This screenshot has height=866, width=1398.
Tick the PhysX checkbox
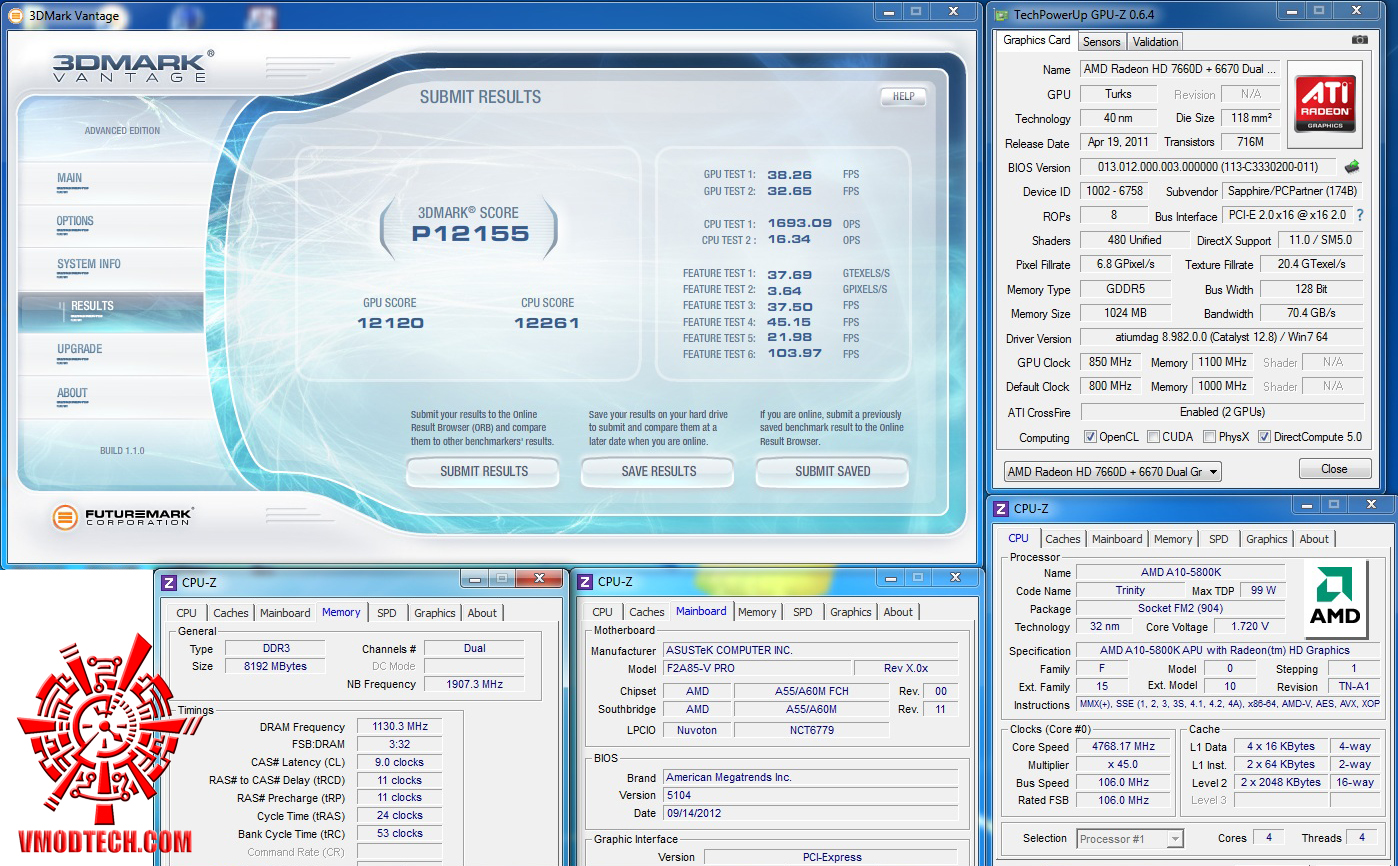(1210, 437)
